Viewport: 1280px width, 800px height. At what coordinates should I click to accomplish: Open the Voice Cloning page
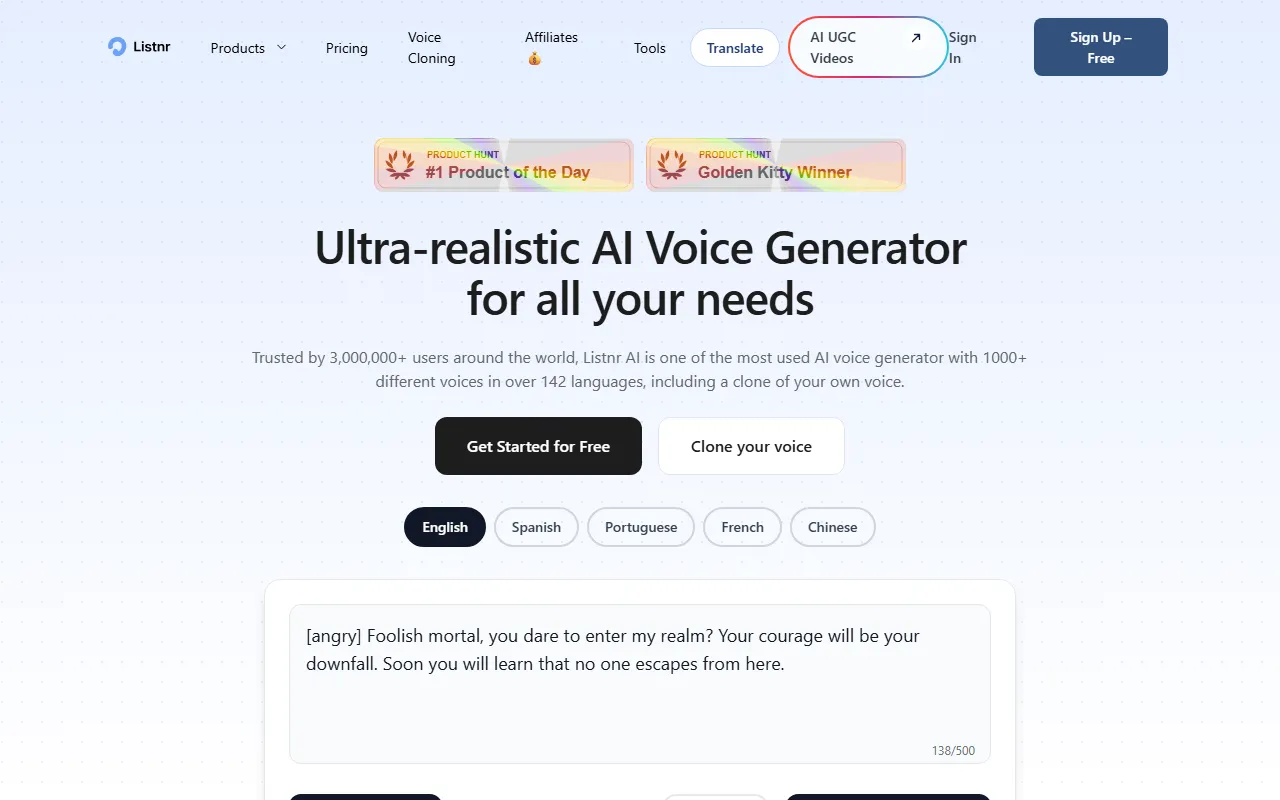(x=432, y=48)
